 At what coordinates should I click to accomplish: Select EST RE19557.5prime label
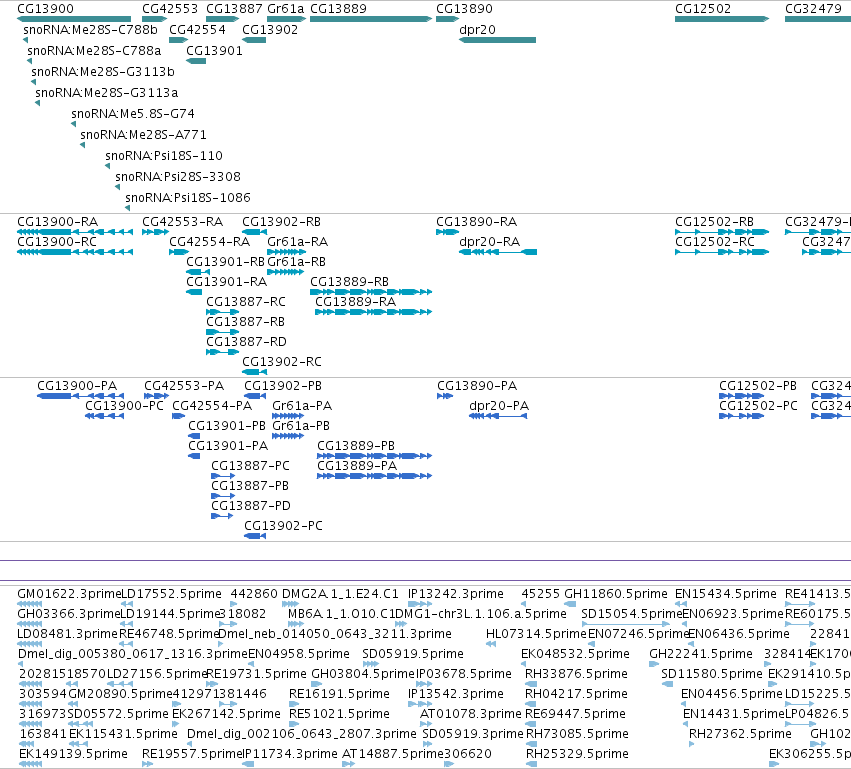coord(192,754)
